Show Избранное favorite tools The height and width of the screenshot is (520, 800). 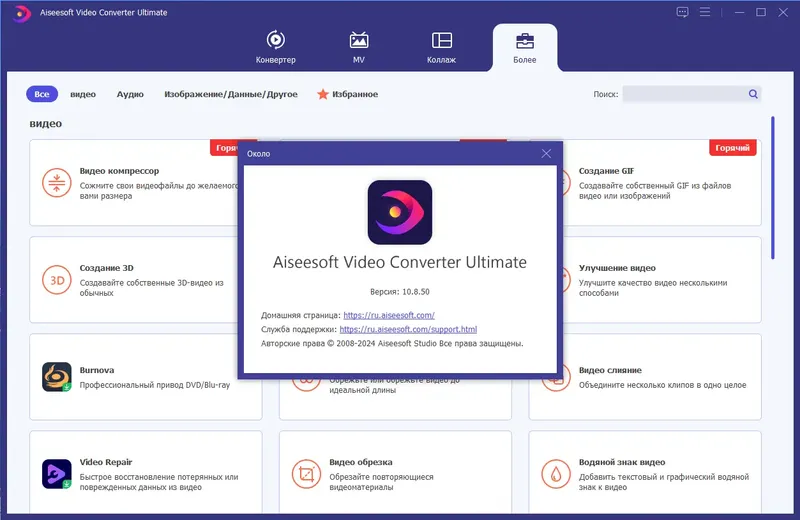pos(347,94)
